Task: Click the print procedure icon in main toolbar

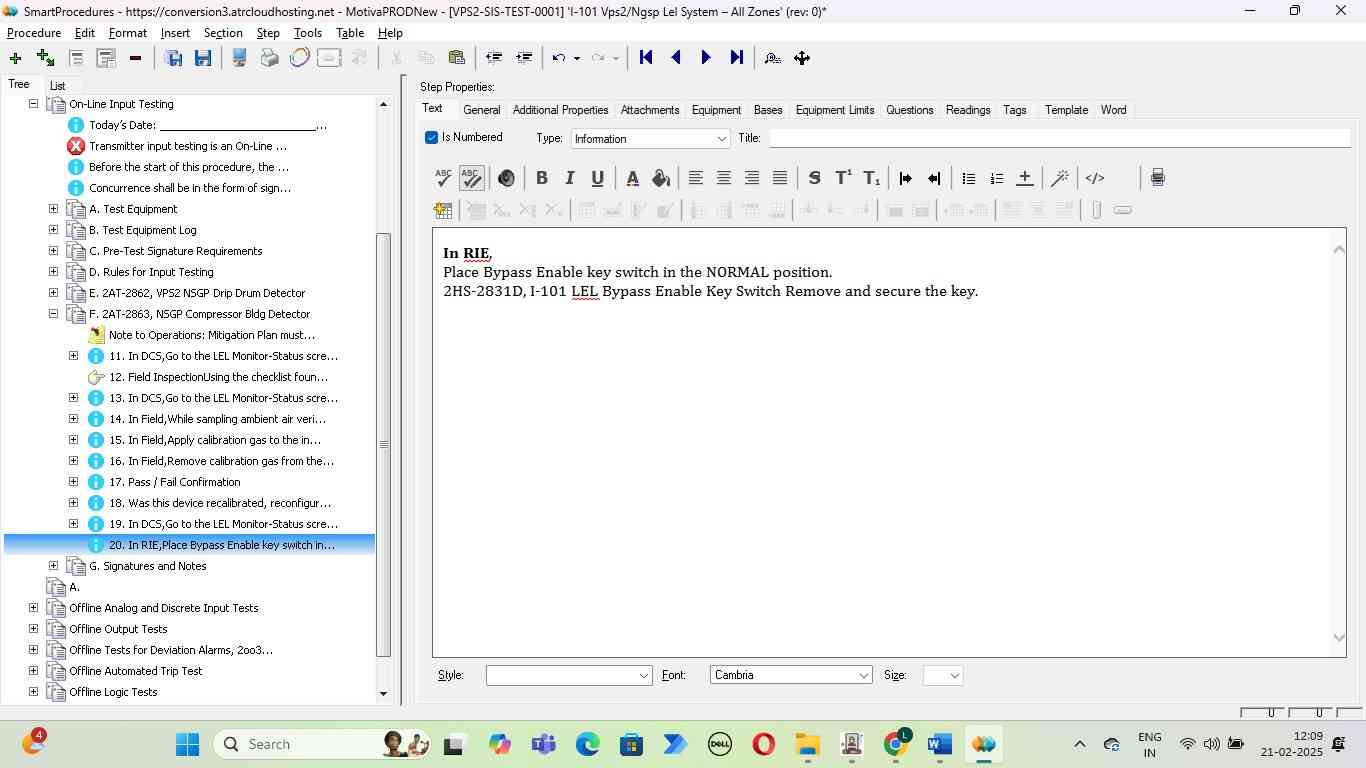Action: [269, 58]
